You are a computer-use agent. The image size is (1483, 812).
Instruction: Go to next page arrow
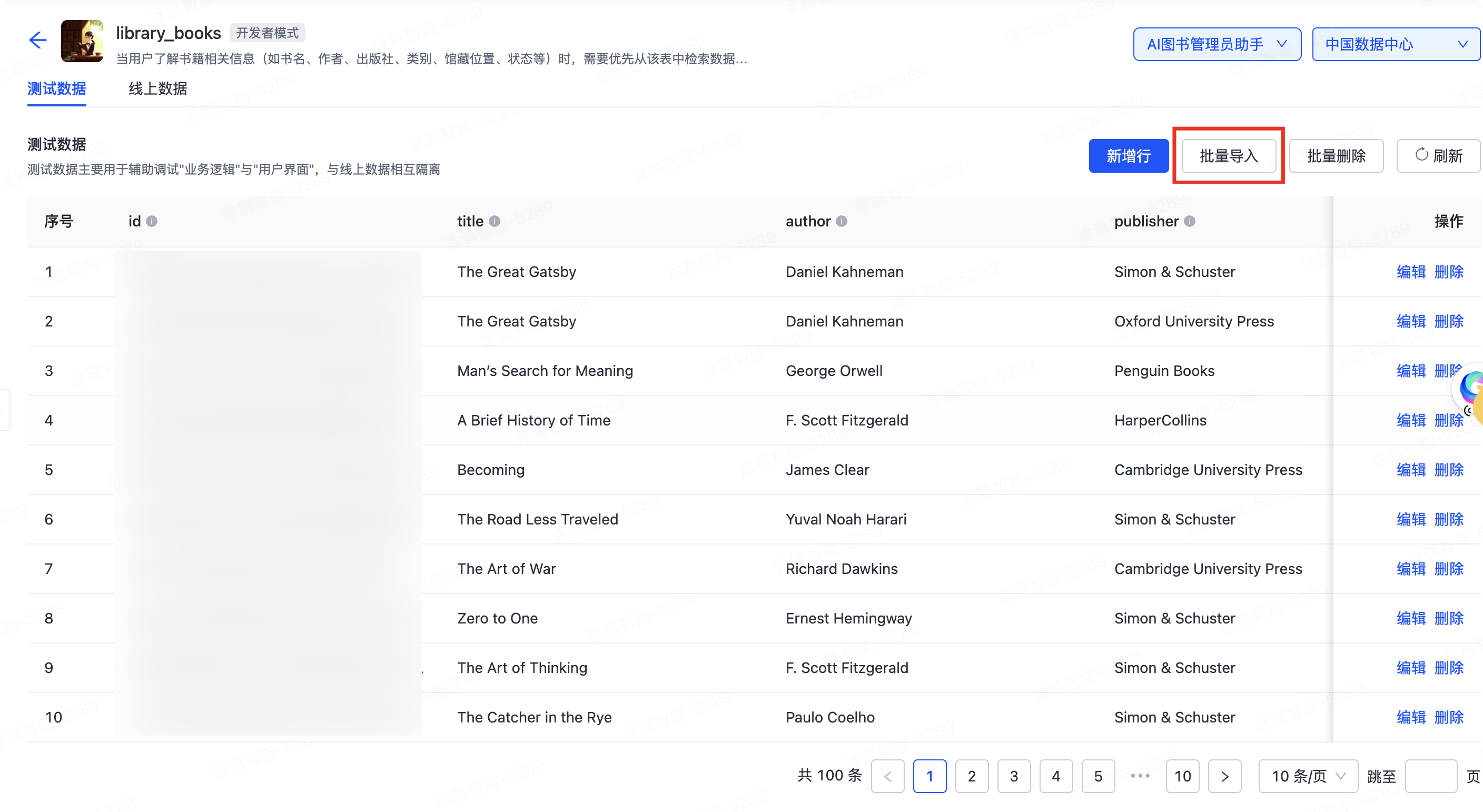click(1224, 776)
